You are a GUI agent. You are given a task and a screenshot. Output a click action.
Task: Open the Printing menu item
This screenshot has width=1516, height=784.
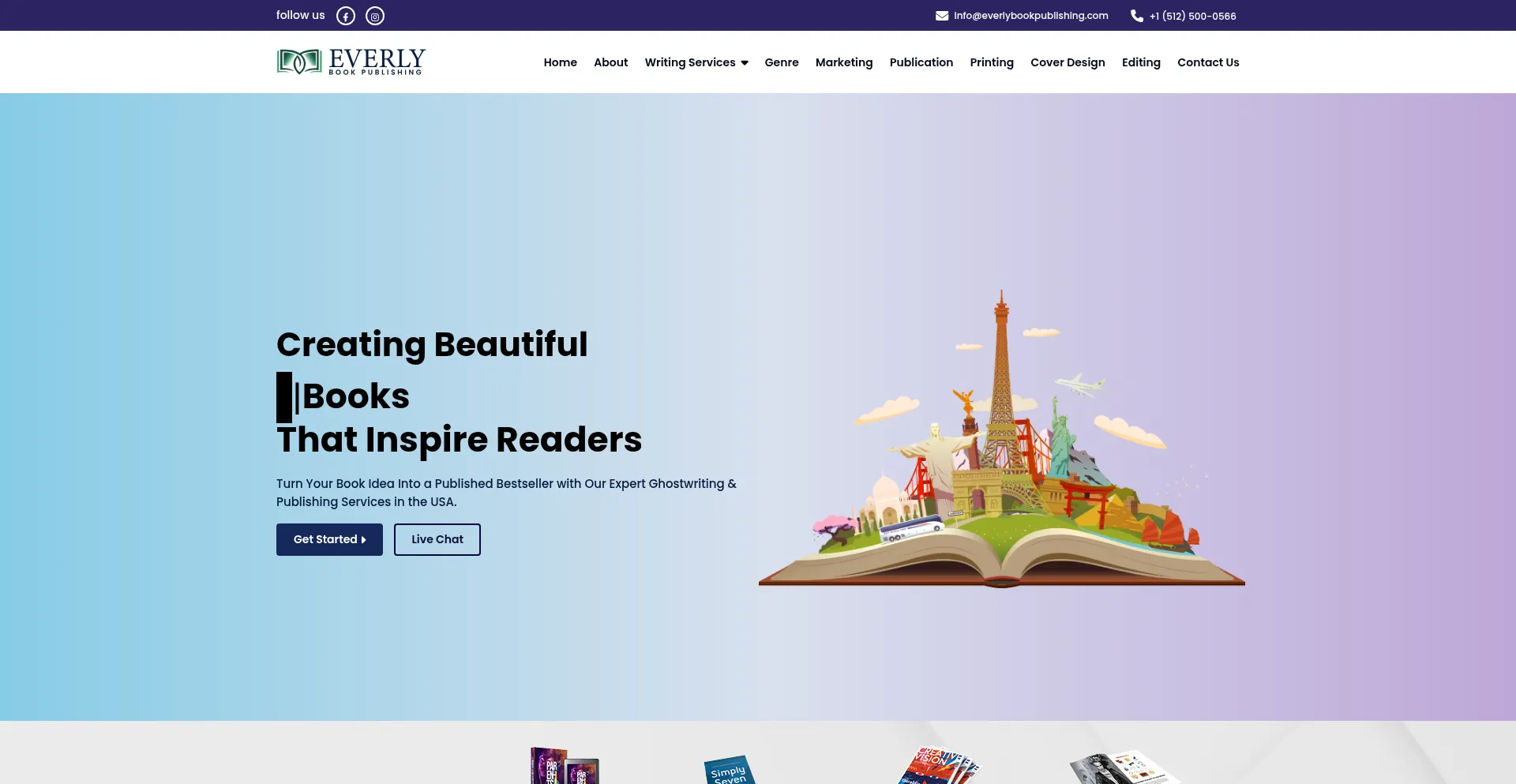click(991, 62)
